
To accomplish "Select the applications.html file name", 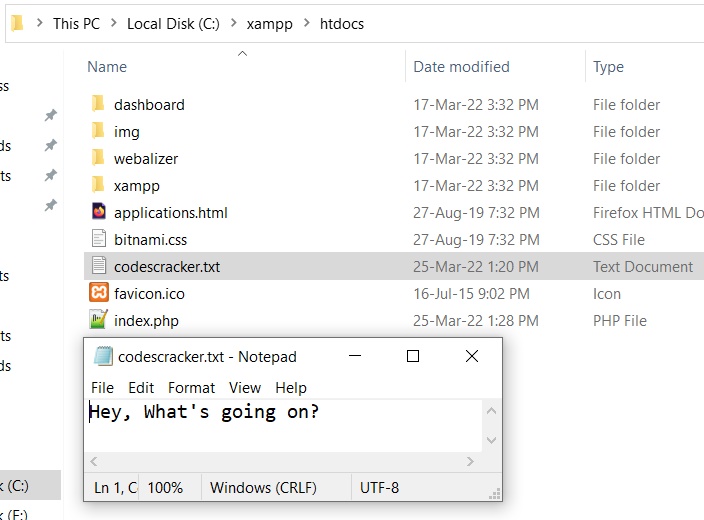I will 171,213.
